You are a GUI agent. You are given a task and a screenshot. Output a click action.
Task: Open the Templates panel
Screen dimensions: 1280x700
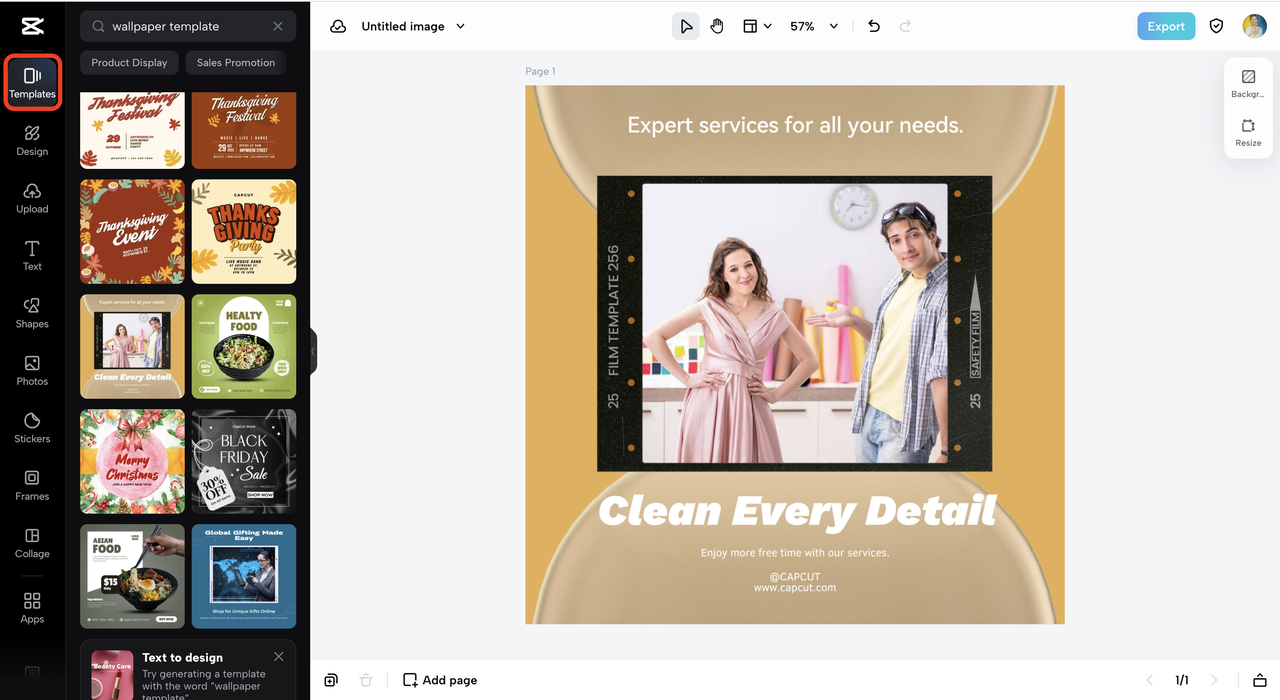[32, 83]
